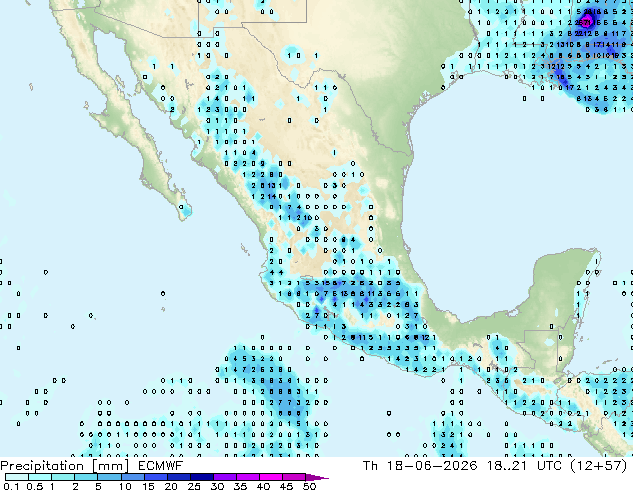
Task: Click the 40–45 mm magenta legend box
Action: (x=271, y=477)
